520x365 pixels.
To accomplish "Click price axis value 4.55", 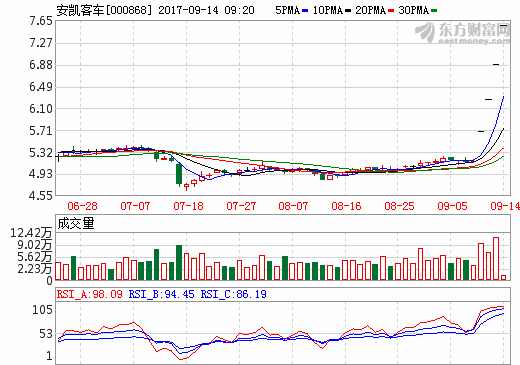I will tap(41, 195).
